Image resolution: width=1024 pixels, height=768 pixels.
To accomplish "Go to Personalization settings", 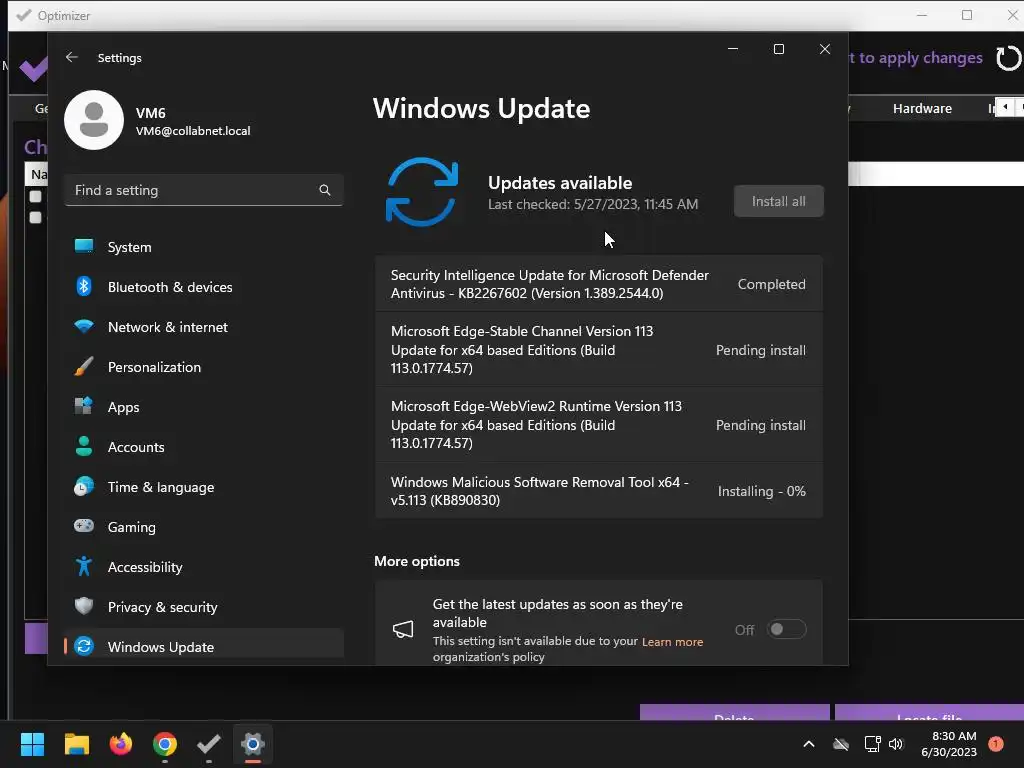I will point(204,367).
